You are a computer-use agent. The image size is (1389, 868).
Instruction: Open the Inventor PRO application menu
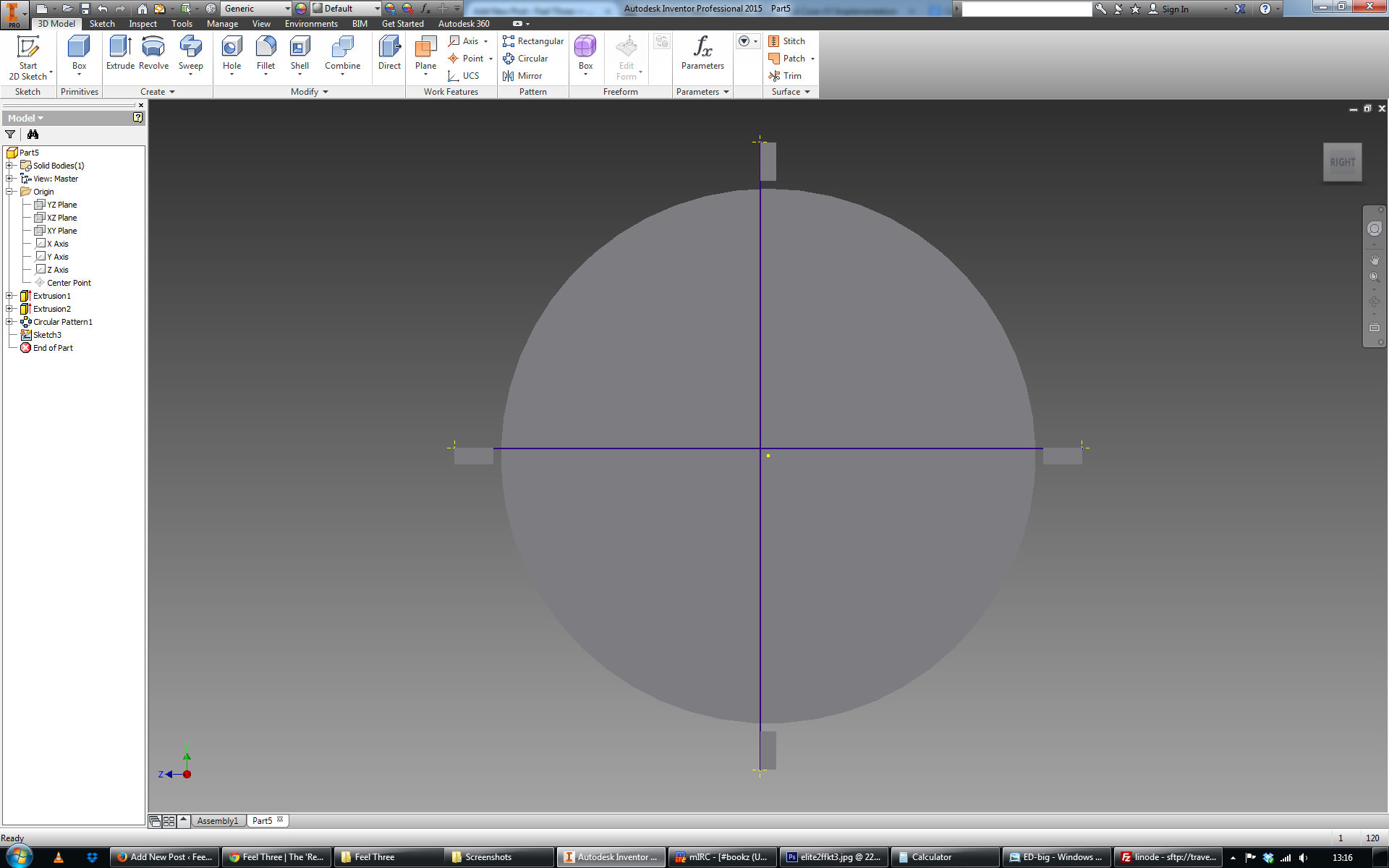(x=13, y=14)
